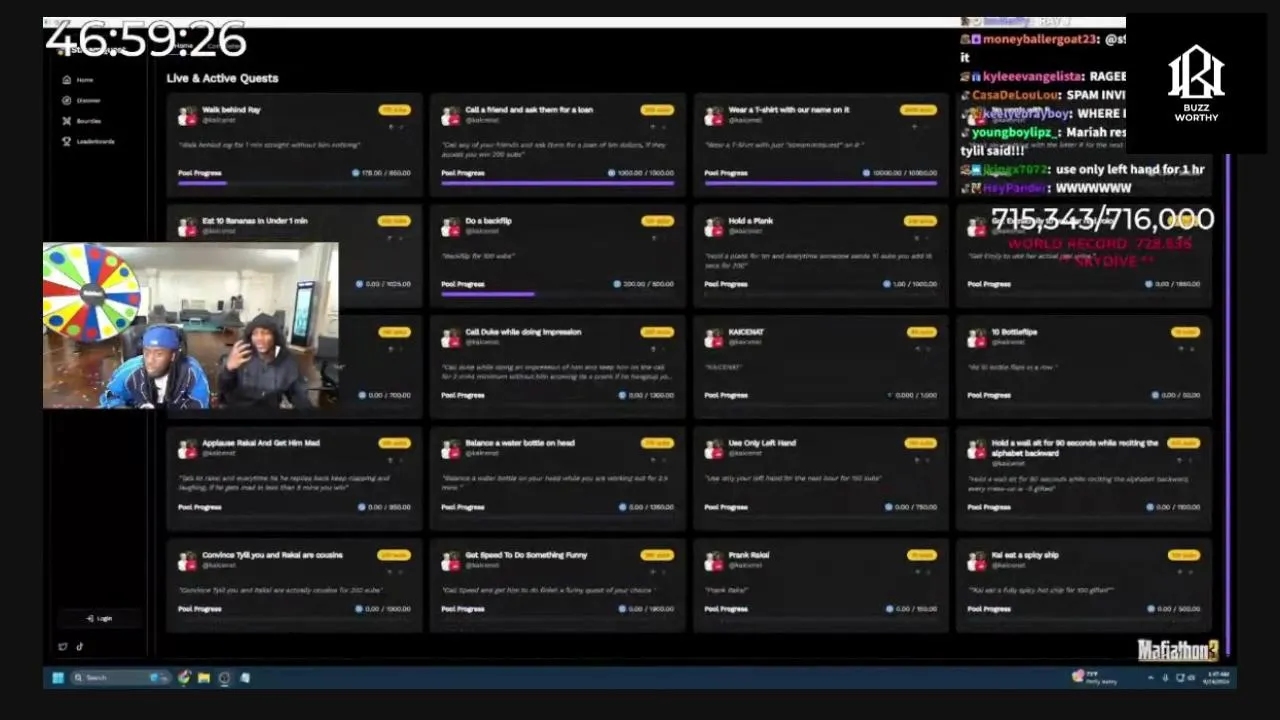Click avatar on 'Call Duke while doing impression' card
Screen dimensions: 1280x720
pos(450,338)
